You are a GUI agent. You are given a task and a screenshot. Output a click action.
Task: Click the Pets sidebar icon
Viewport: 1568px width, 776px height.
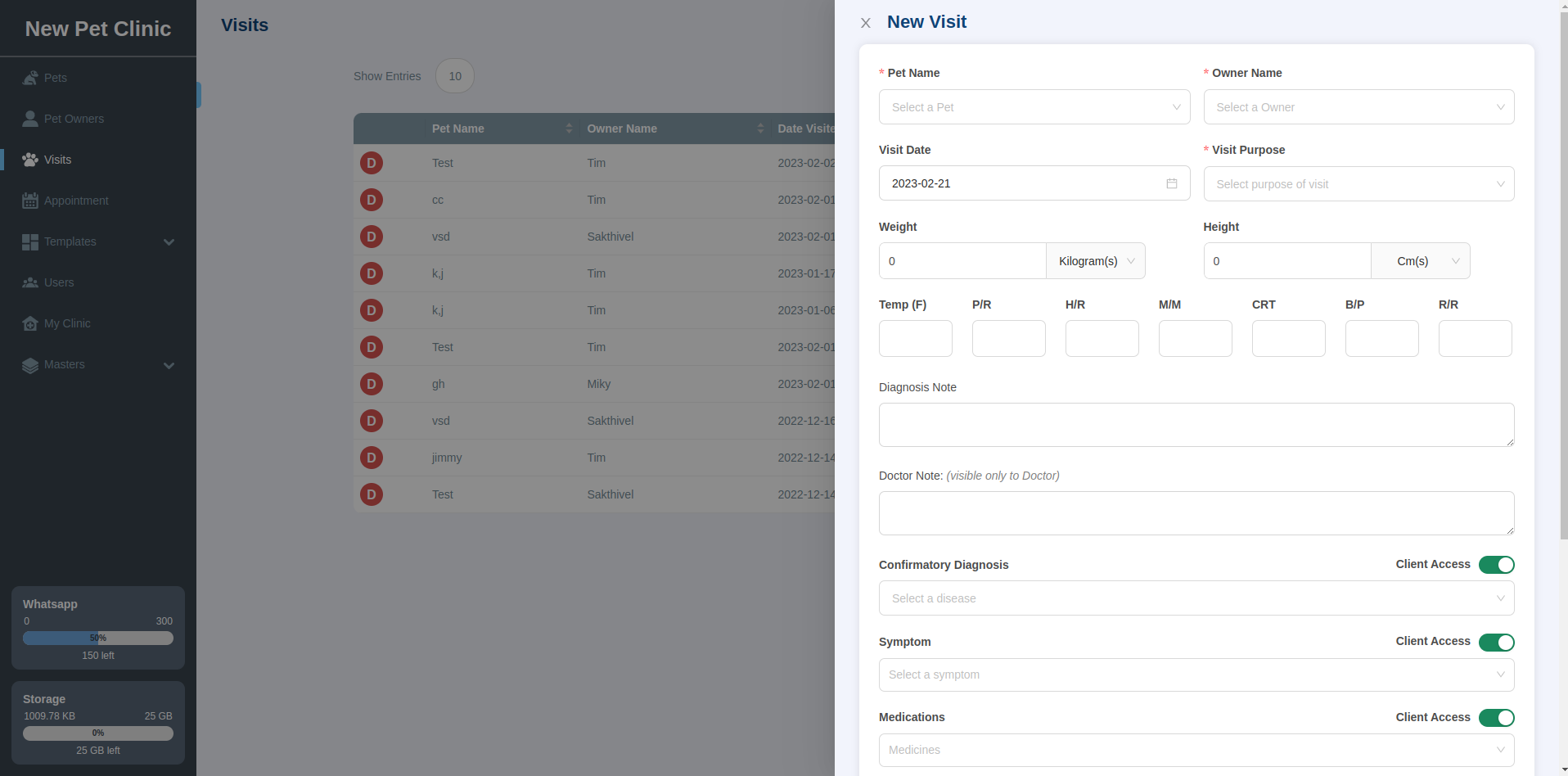pos(30,78)
